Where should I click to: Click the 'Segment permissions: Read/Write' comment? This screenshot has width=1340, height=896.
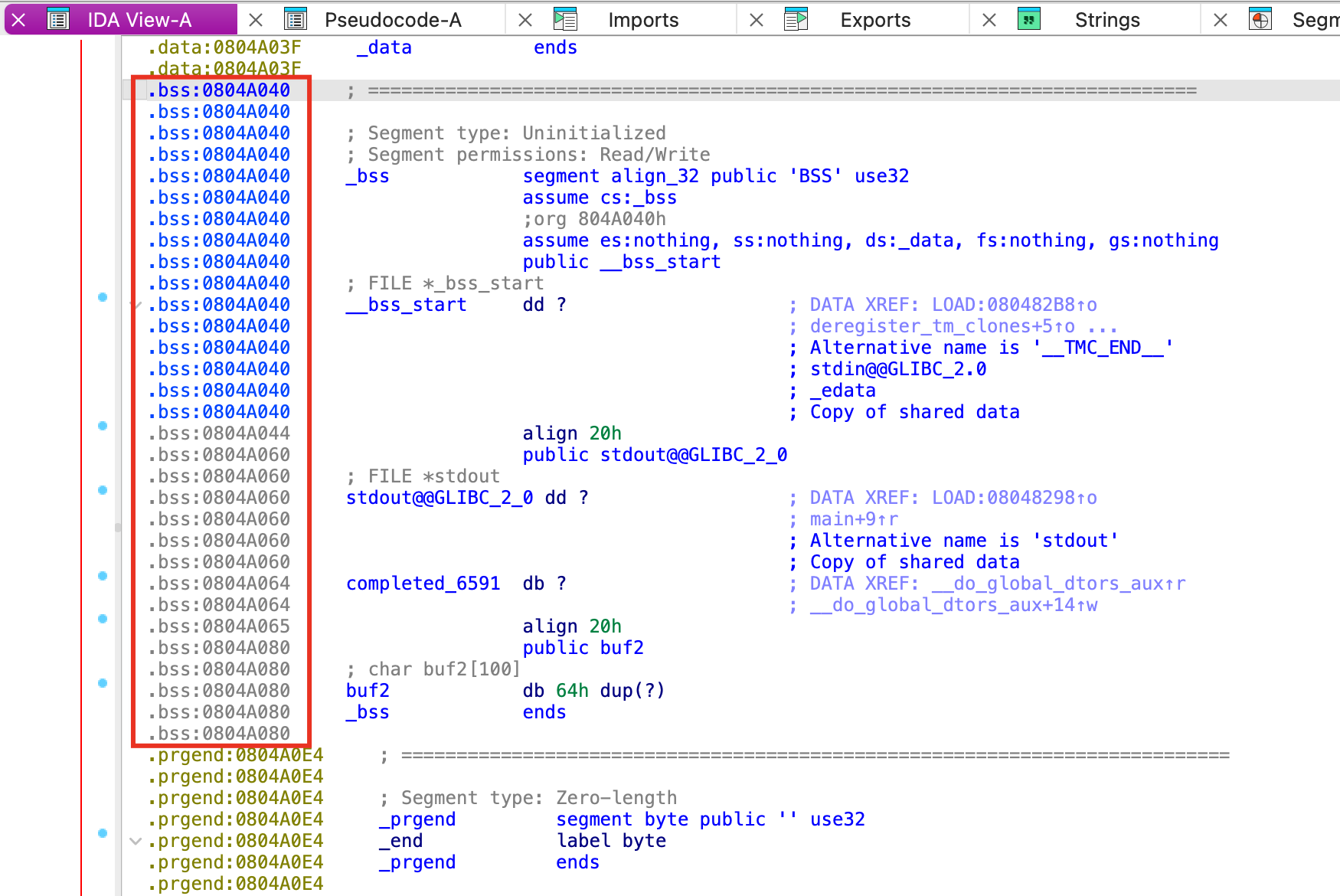pyautogui.click(x=528, y=155)
